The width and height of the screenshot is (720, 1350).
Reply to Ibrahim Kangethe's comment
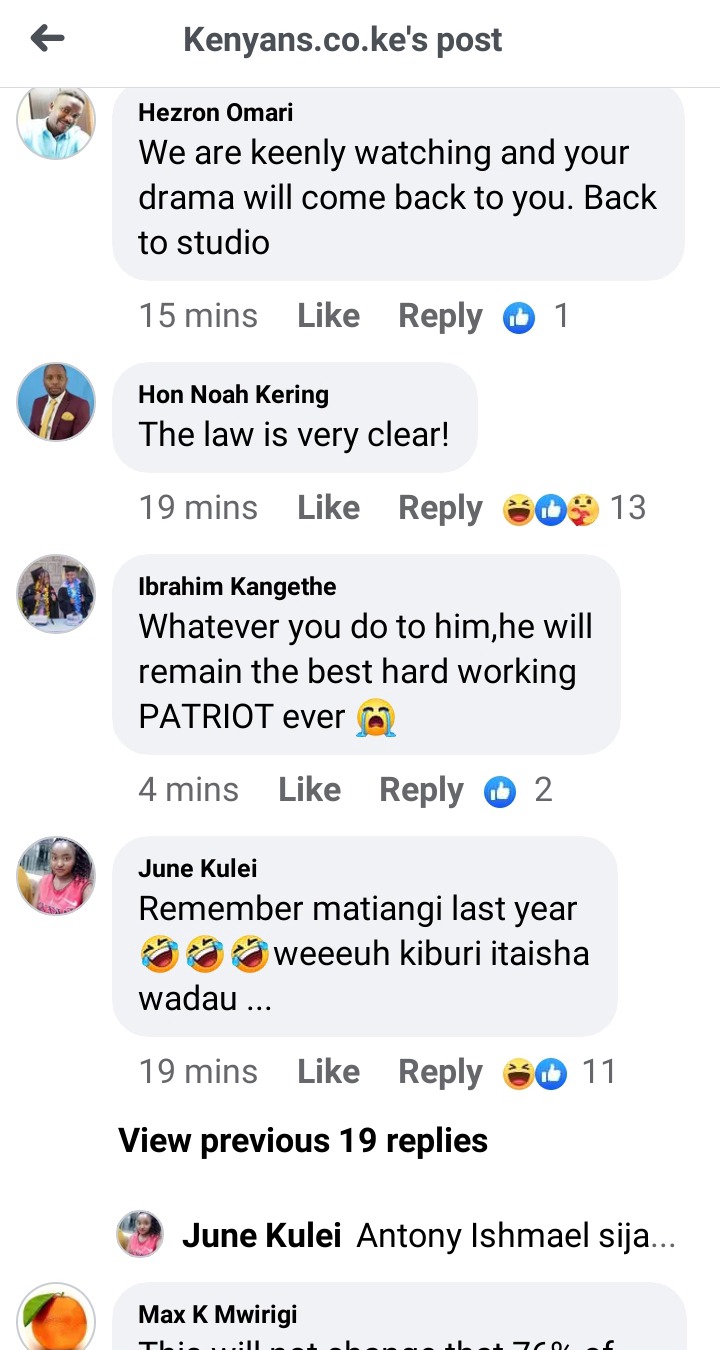[421, 790]
